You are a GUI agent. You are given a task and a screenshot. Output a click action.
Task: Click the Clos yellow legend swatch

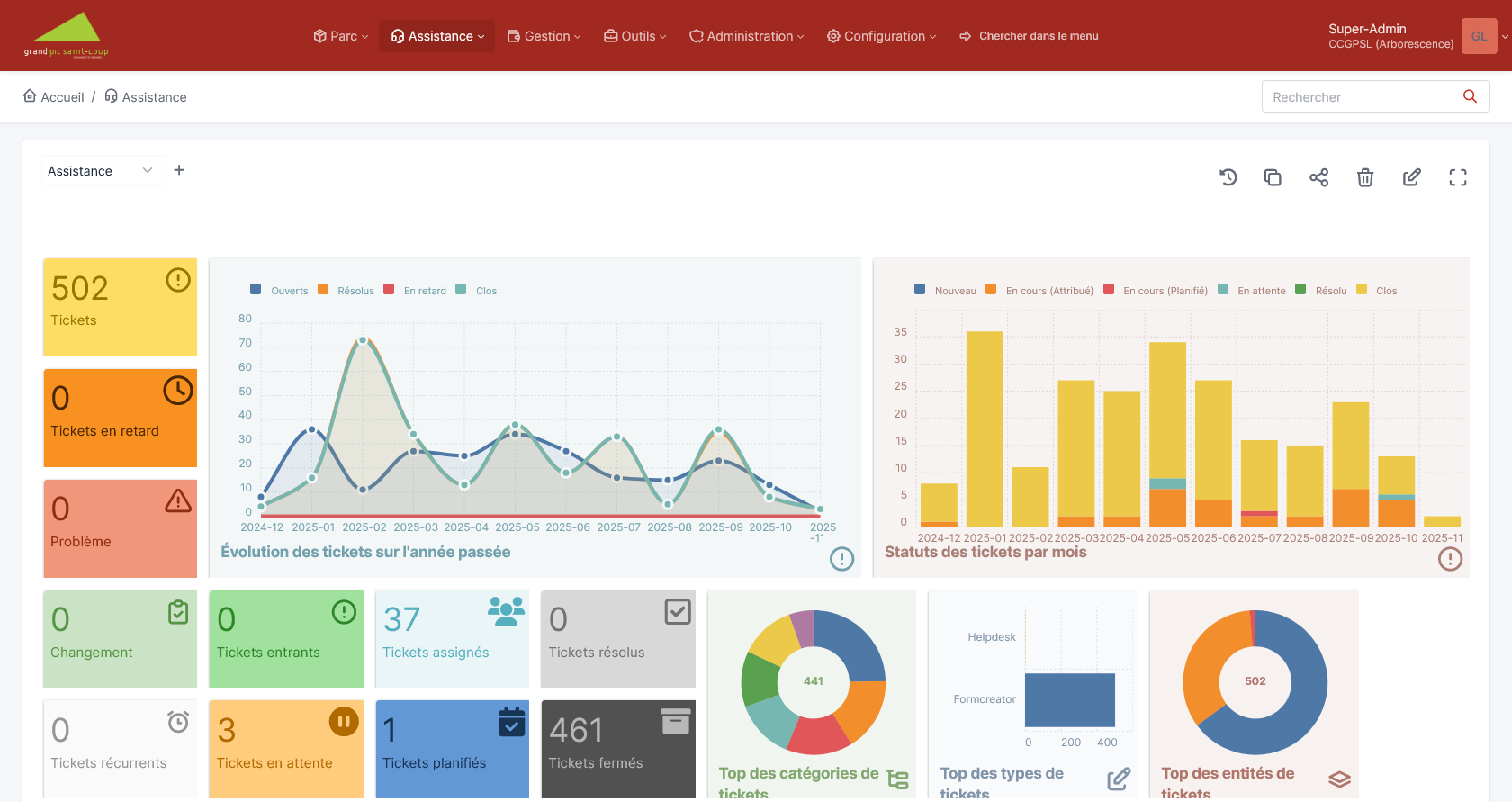point(1362,290)
